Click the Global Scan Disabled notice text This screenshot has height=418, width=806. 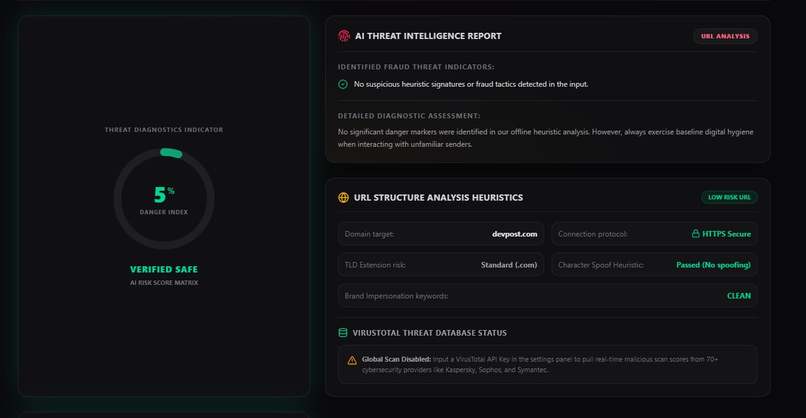coord(540,365)
